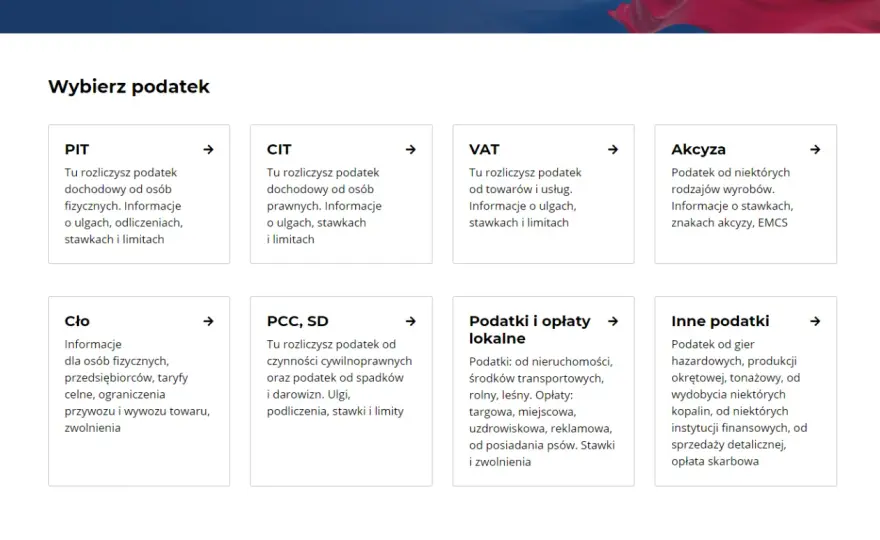Select the Inne podatki heading

720,321
